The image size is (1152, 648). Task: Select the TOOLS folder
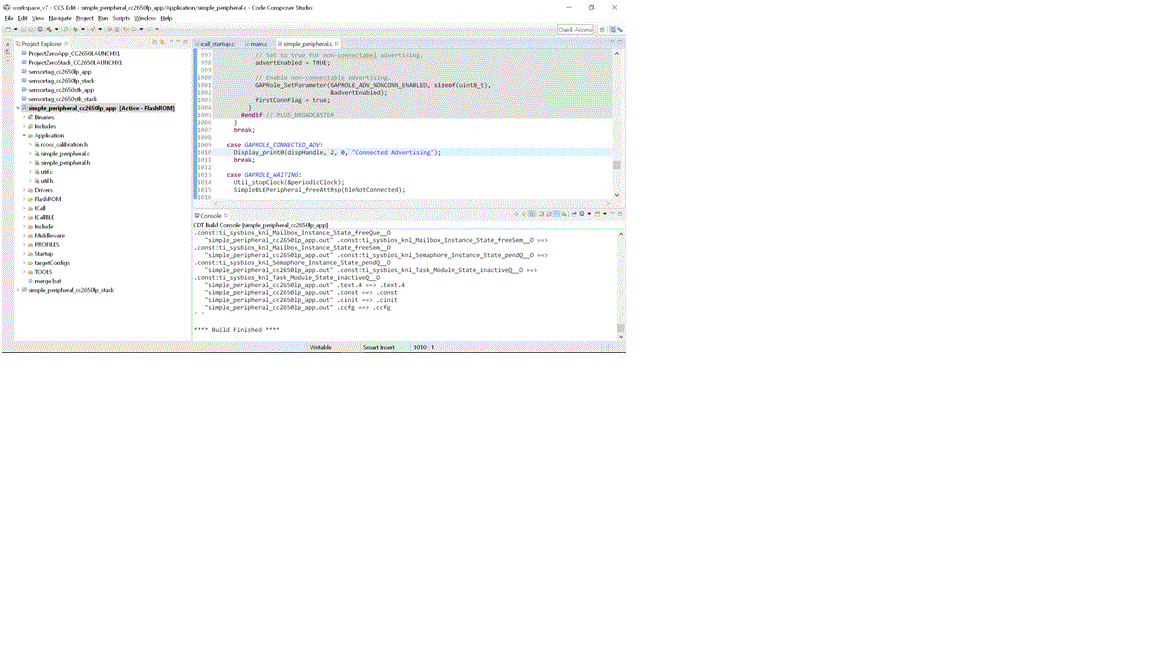[43, 272]
